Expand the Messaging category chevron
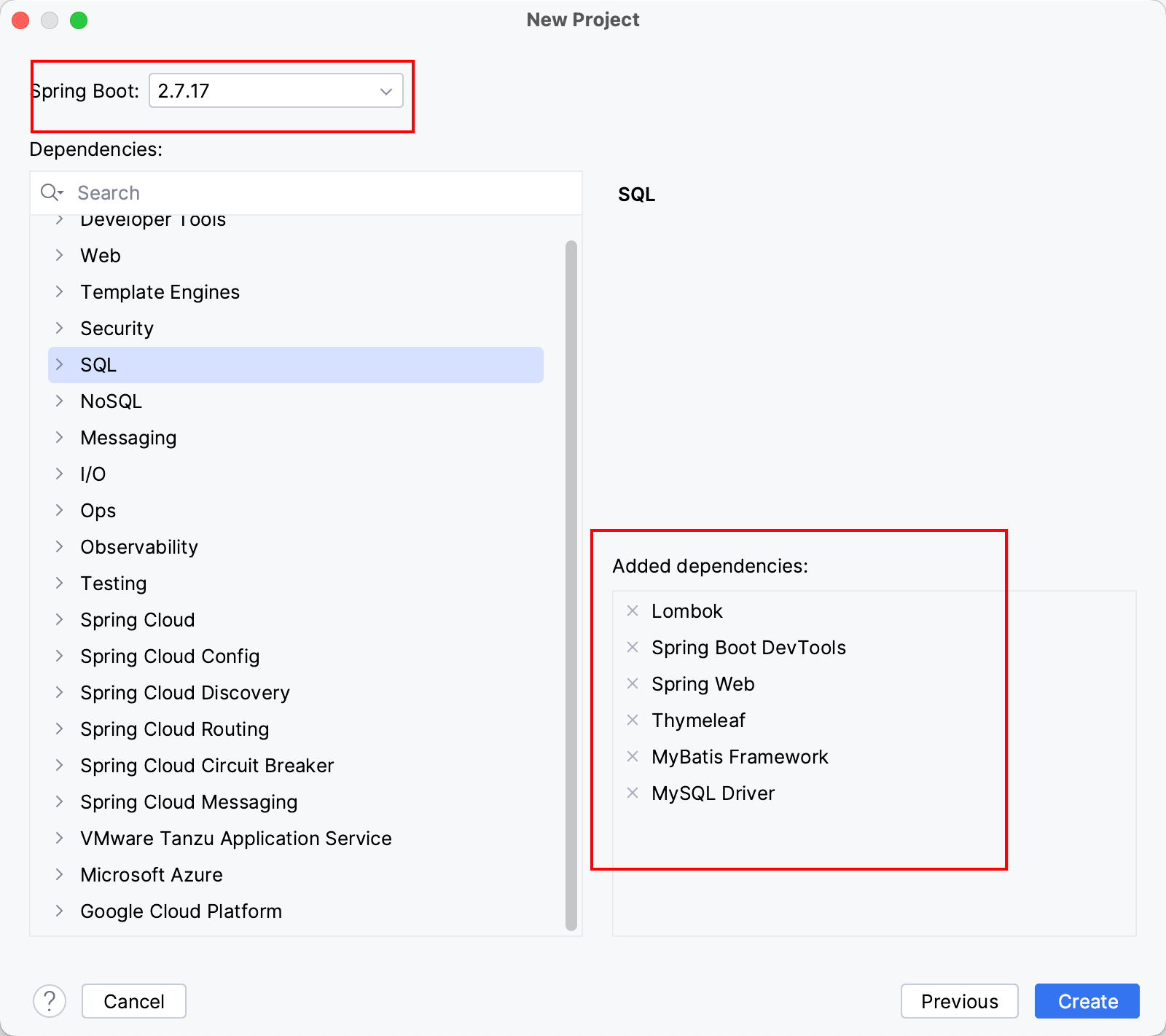Image resolution: width=1166 pixels, height=1036 pixels. pos(60,437)
